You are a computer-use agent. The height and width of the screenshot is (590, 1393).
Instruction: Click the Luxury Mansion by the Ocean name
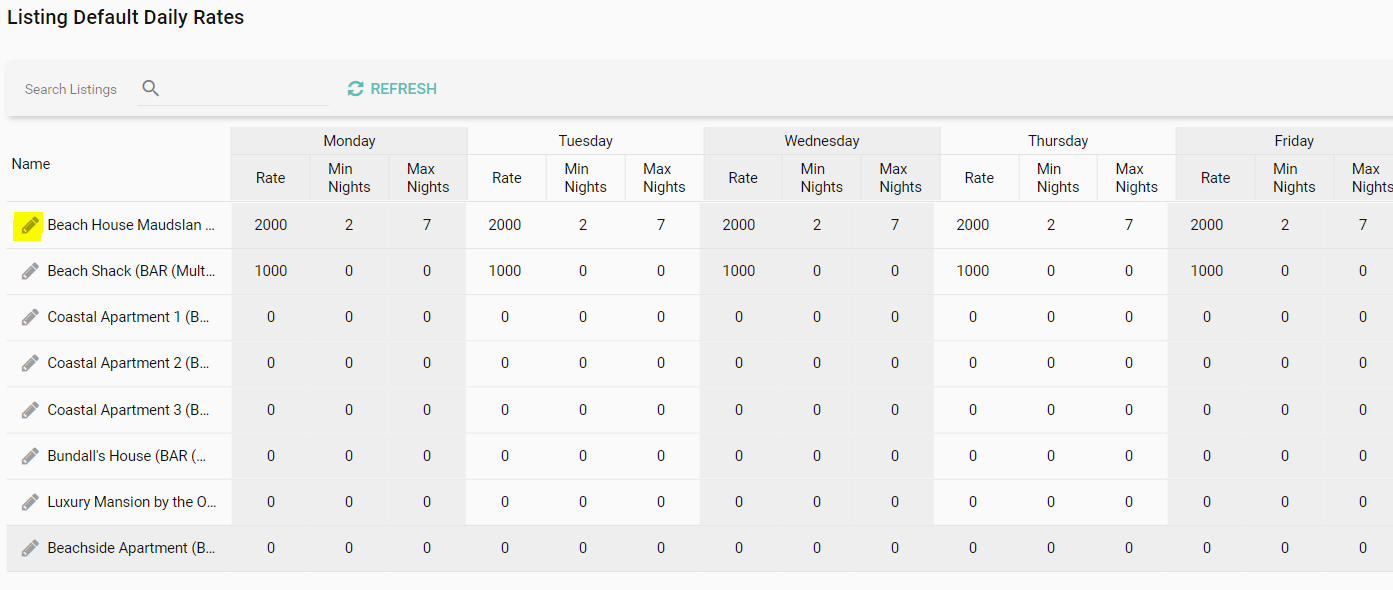pos(132,502)
